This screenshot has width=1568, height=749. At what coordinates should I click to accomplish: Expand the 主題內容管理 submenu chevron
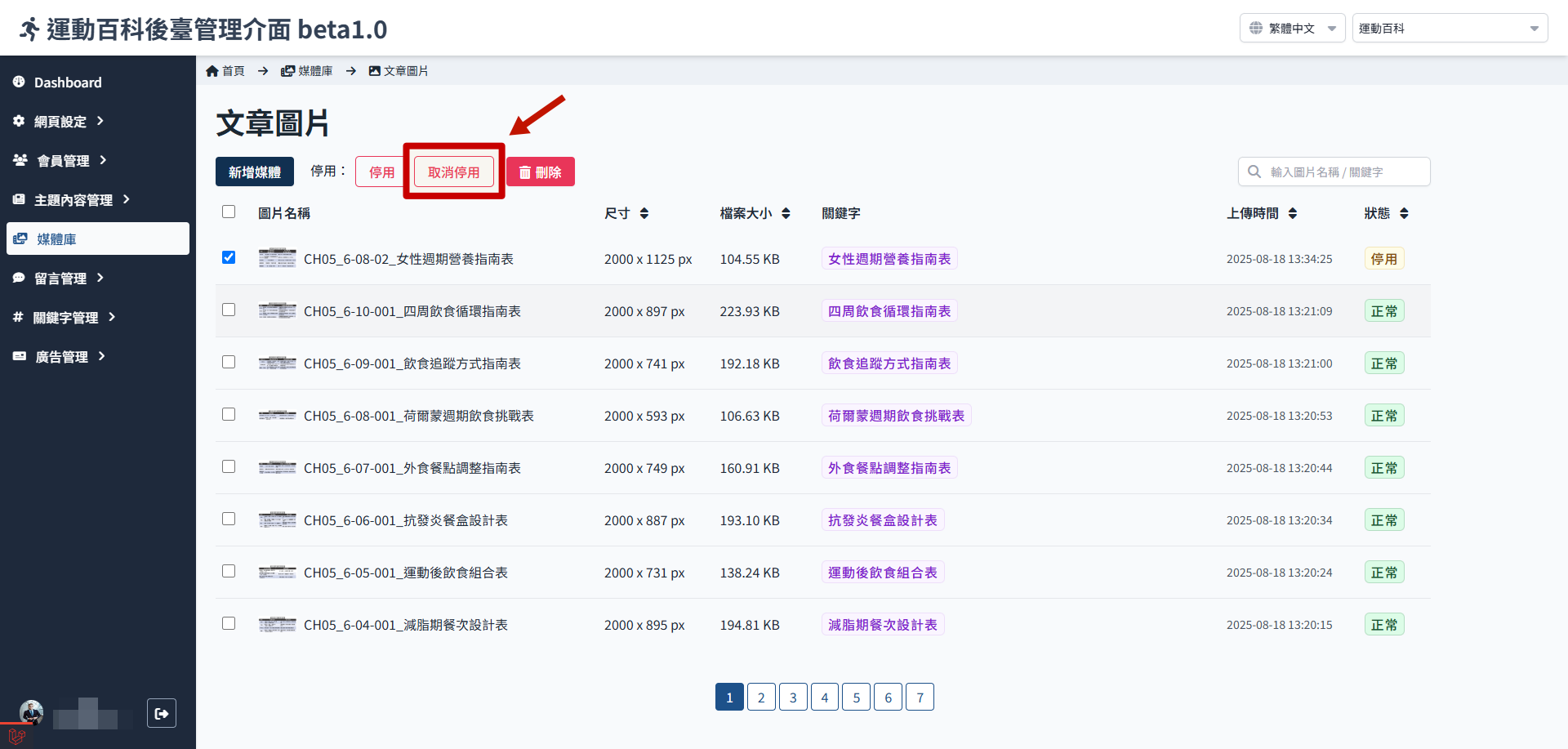pos(127,199)
